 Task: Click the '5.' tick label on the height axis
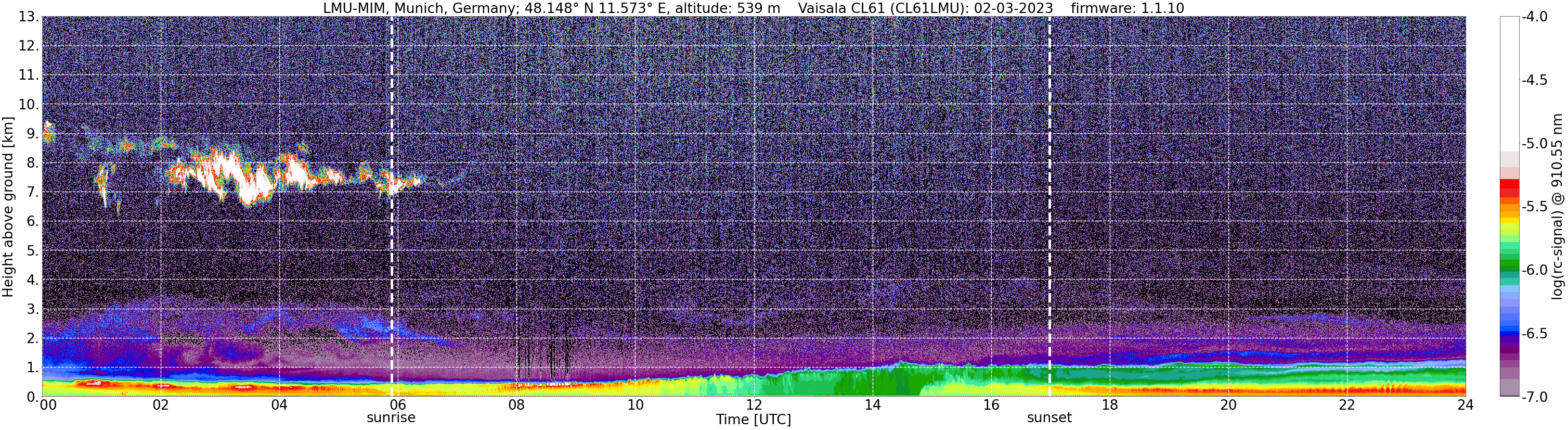click(x=33, y=250)
